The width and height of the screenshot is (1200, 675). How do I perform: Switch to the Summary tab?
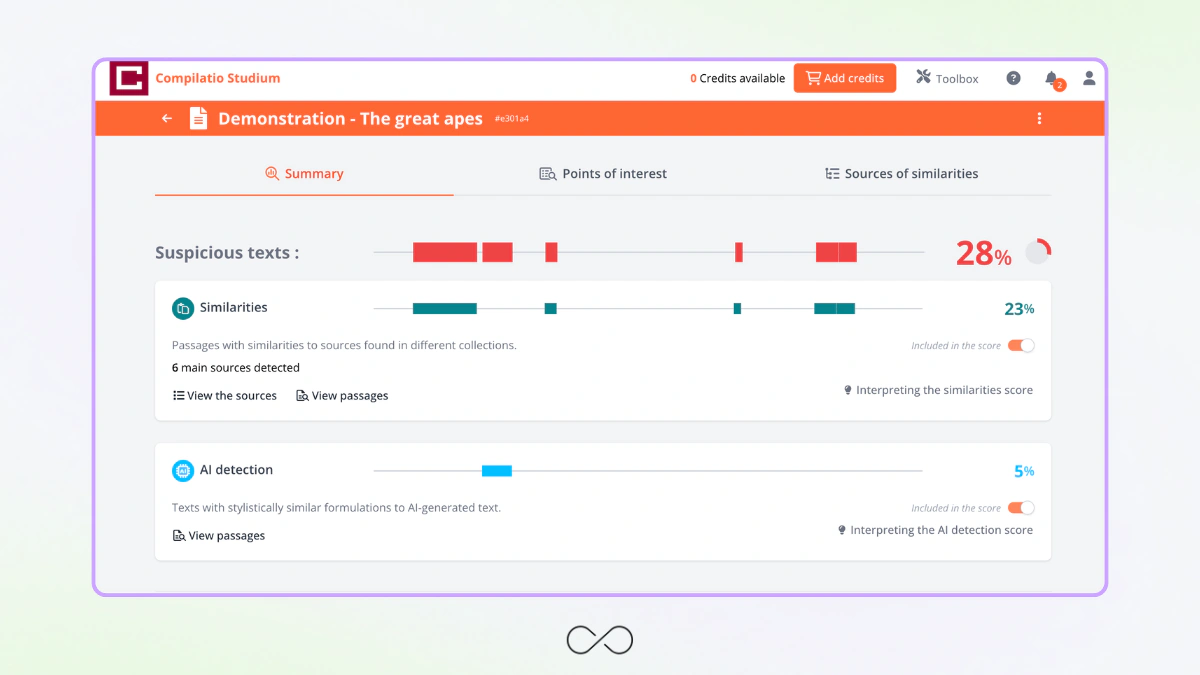304,174
